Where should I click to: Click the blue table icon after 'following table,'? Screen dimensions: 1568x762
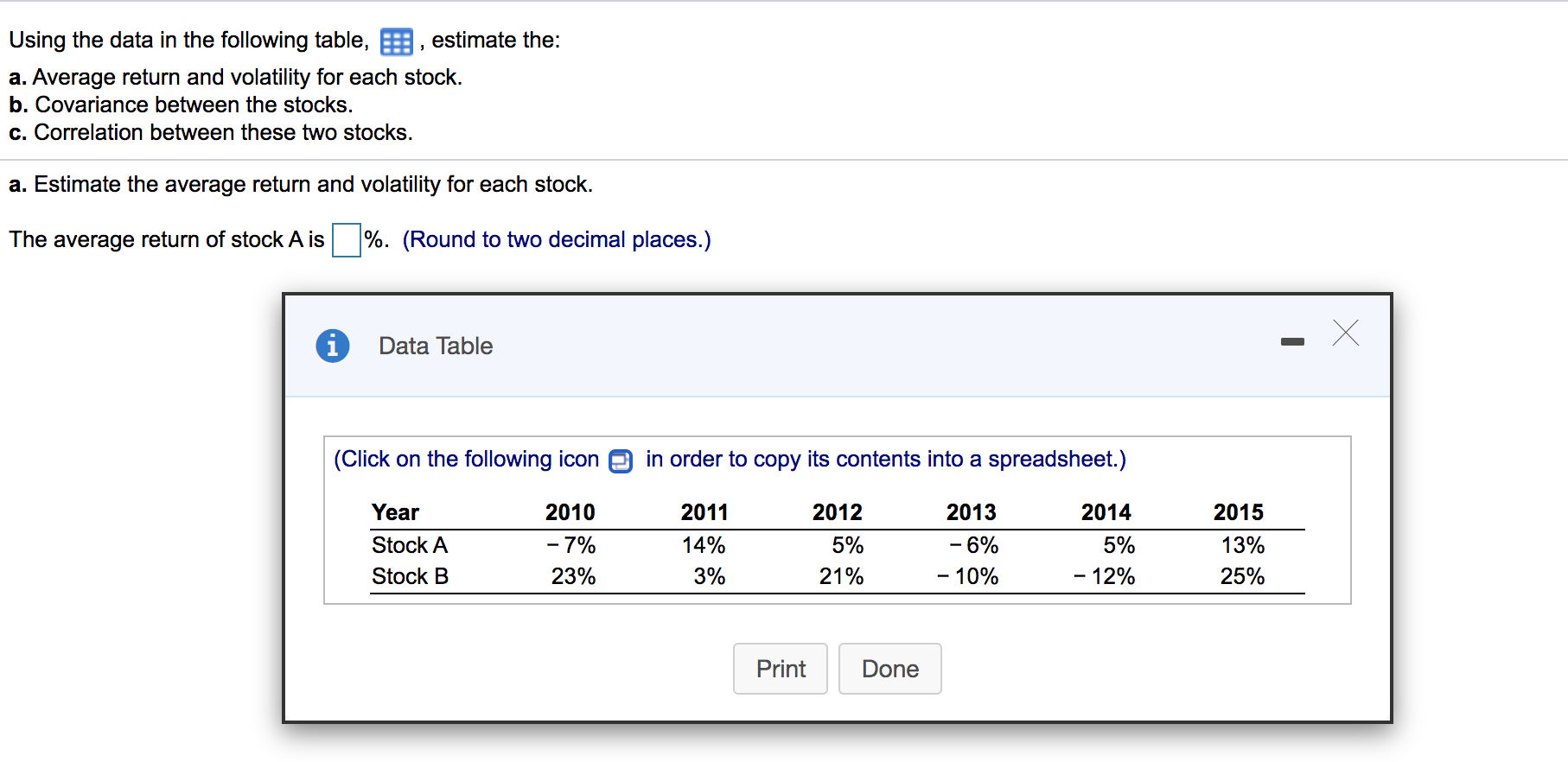[x=395, y=40]
